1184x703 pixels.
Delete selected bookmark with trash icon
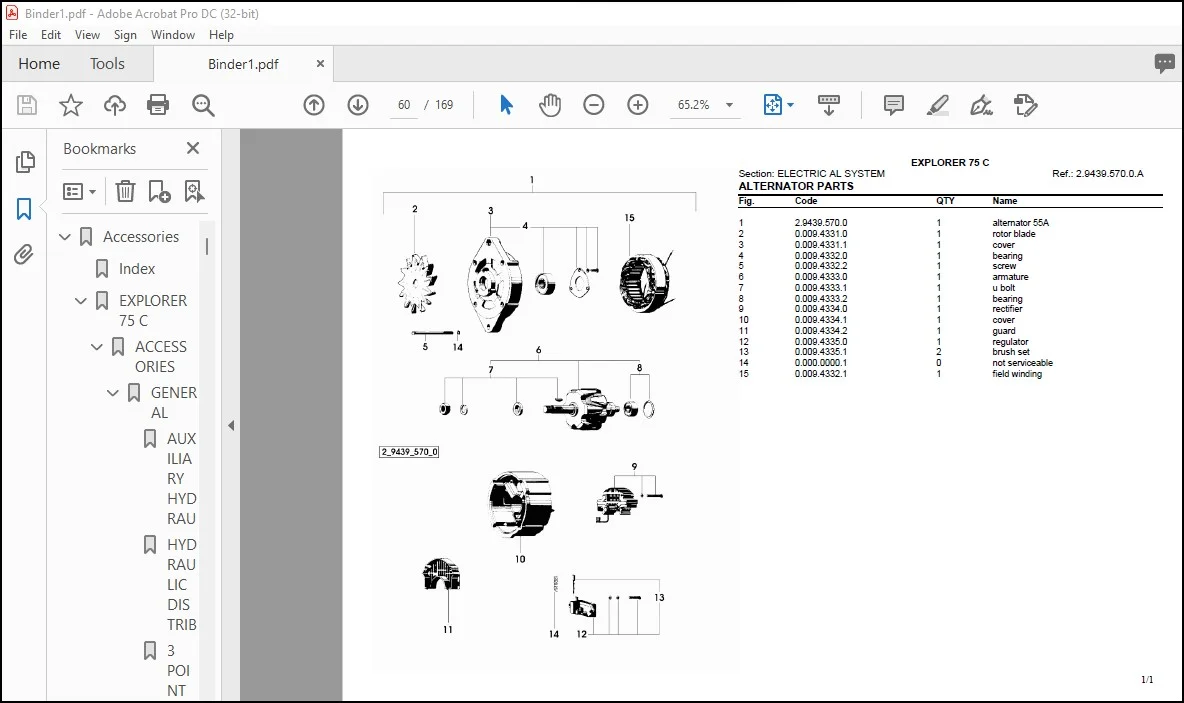coord(125,191)
